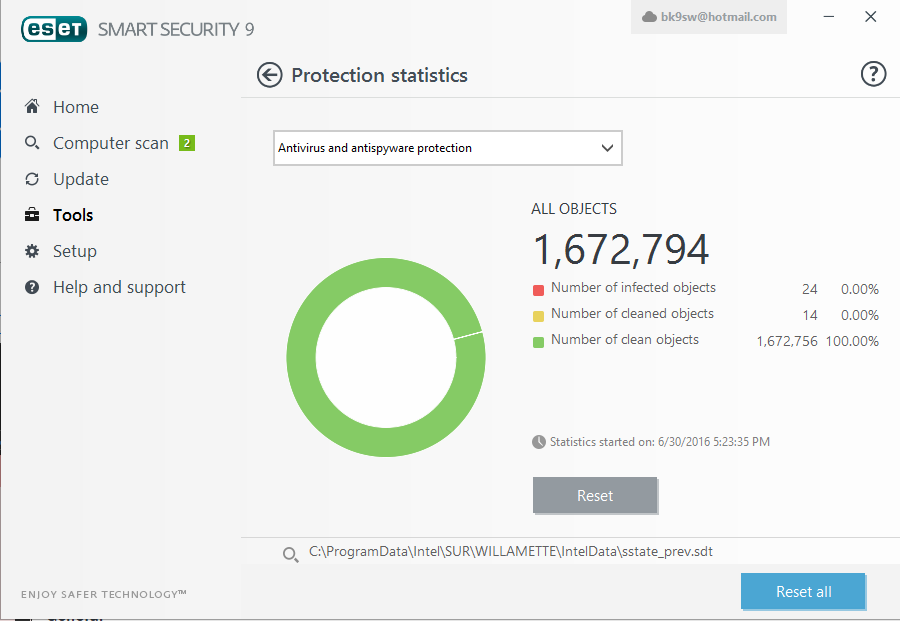Click the SMART SECURITY 9 title text
This screenshot has width=900, height=621.
click(176, 29)
